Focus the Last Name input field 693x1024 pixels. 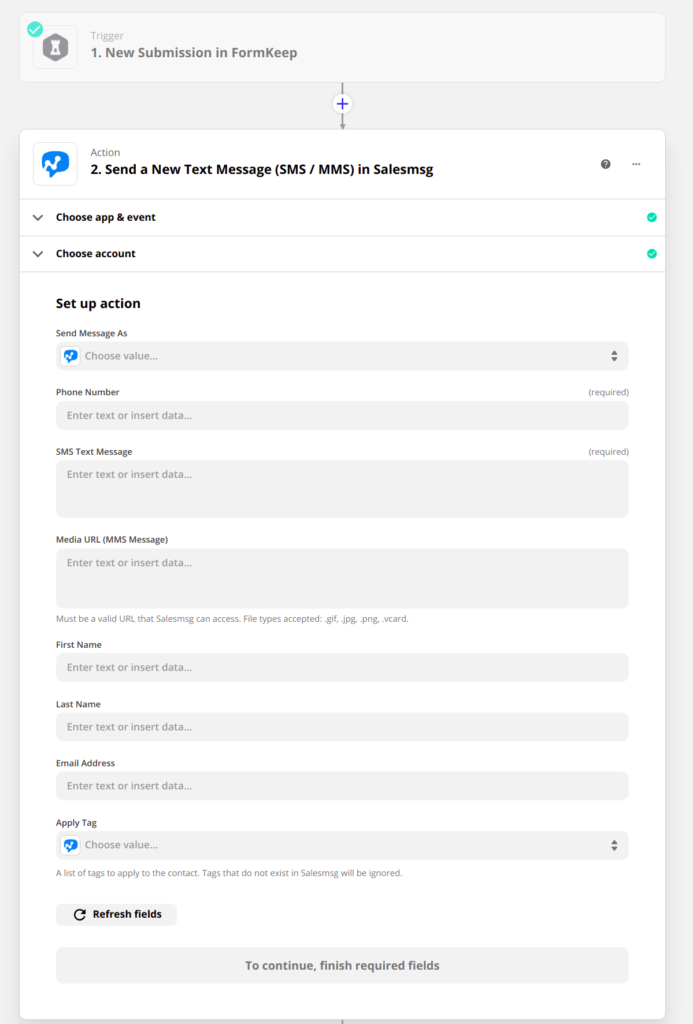point(342,726)
